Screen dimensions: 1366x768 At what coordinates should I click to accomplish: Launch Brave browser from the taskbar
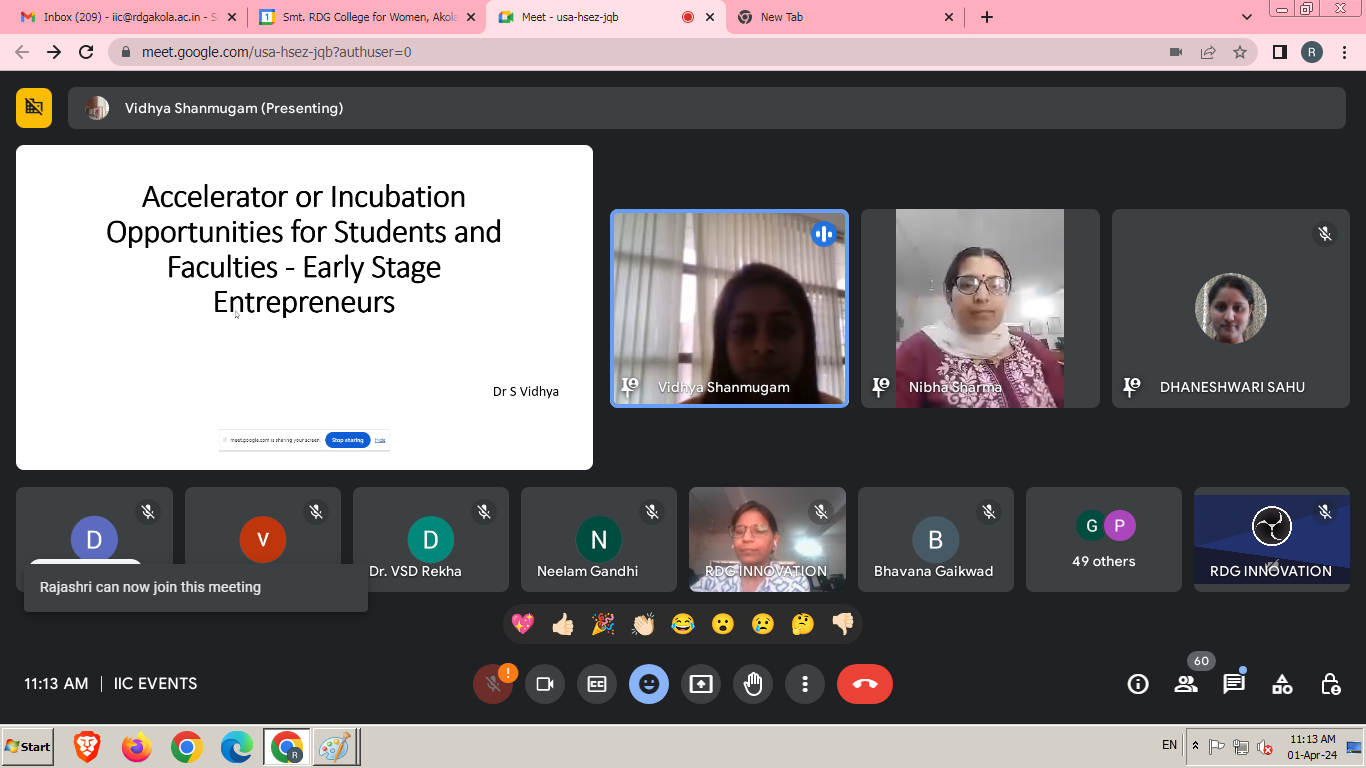pyautogui.click(x=88, y=746)
